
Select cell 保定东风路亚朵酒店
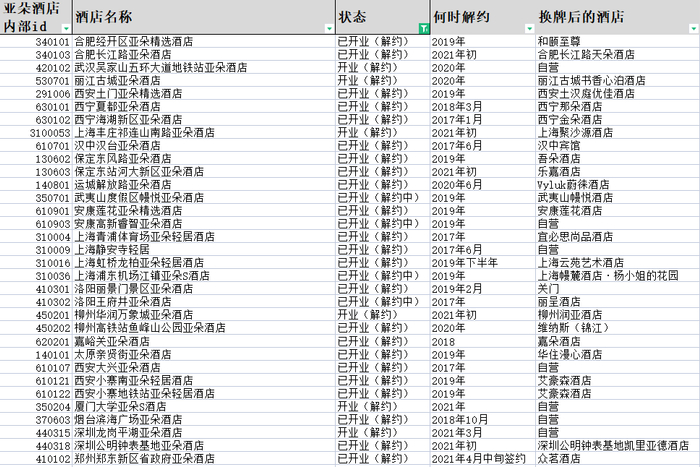(204, 158)
